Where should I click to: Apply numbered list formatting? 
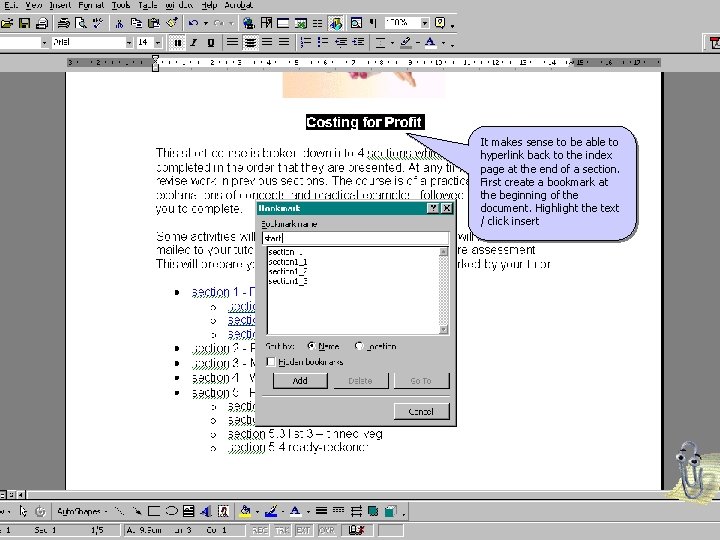coord(306,42)
